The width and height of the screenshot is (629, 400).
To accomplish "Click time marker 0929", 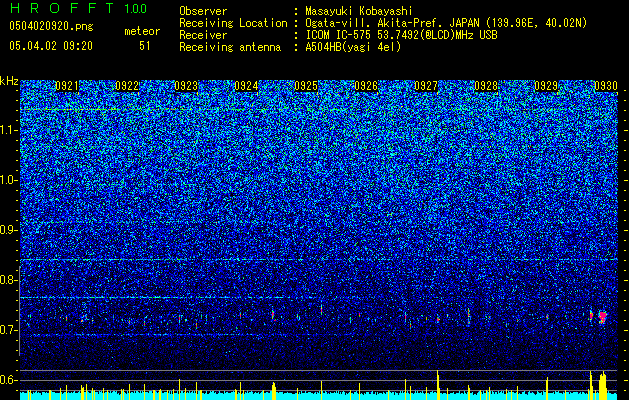I will coord(546,86).
